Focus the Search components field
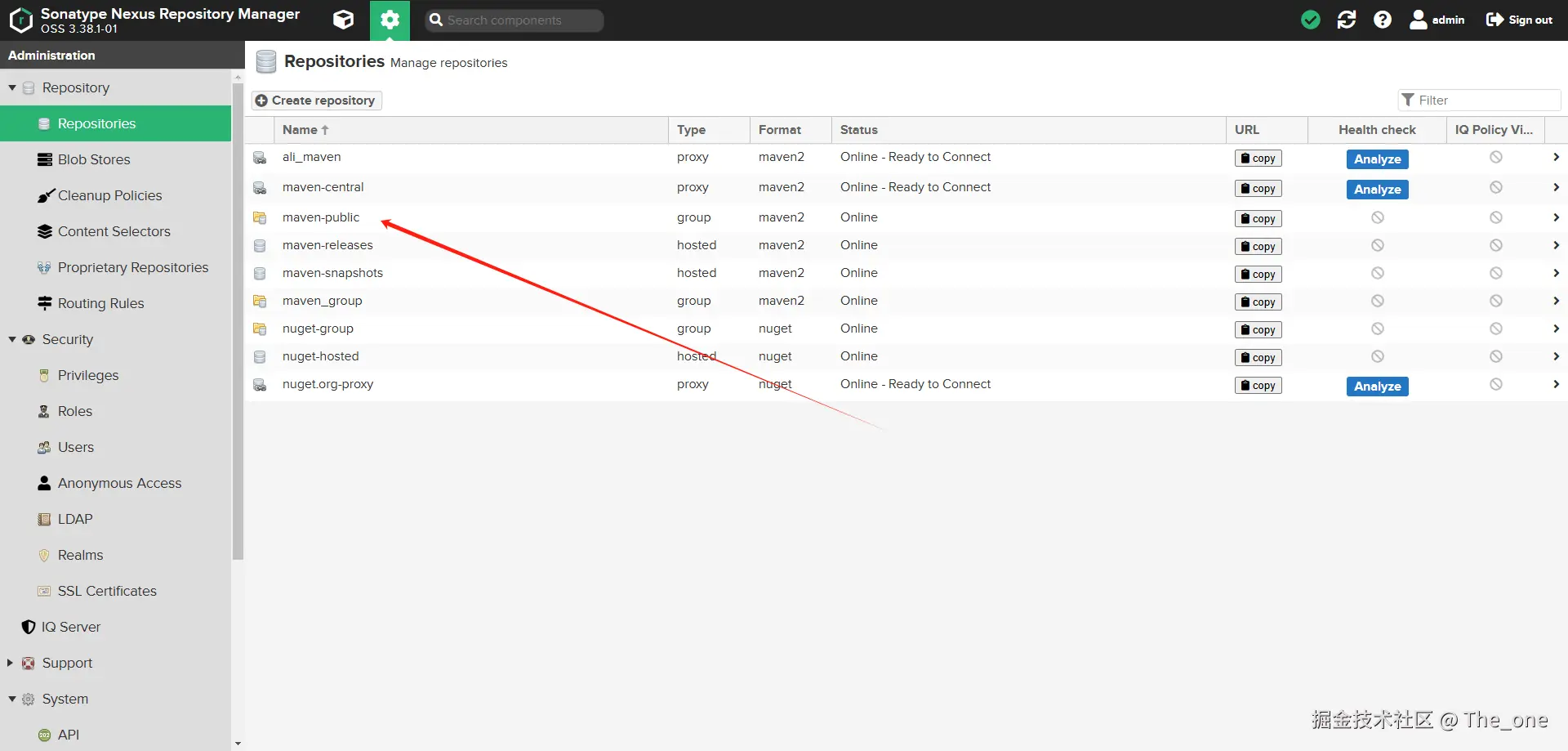This screenshot has width=1568, height=751. [x=514, y=20]
